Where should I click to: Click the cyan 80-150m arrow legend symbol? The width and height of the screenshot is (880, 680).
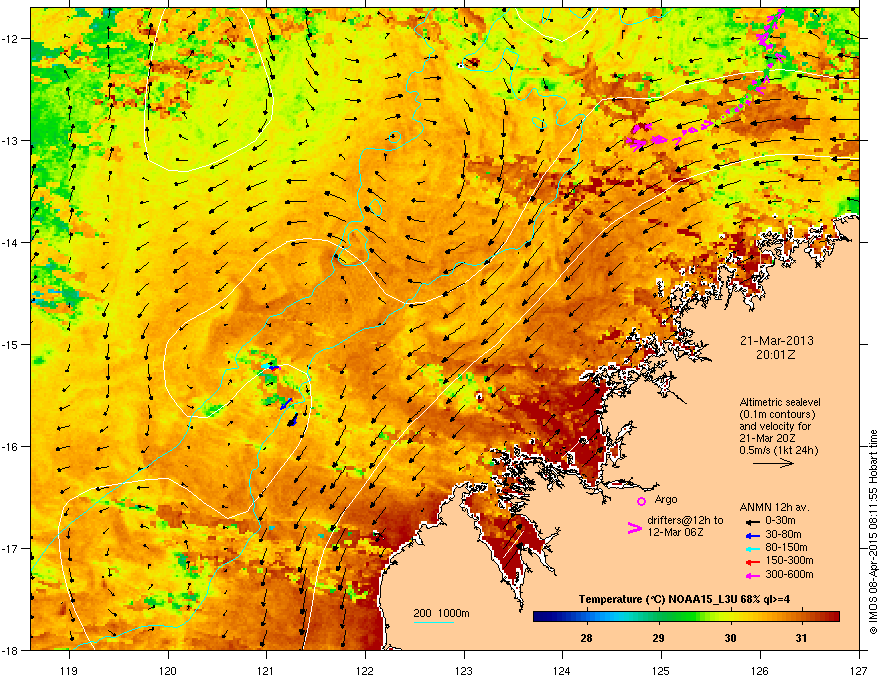753,548
